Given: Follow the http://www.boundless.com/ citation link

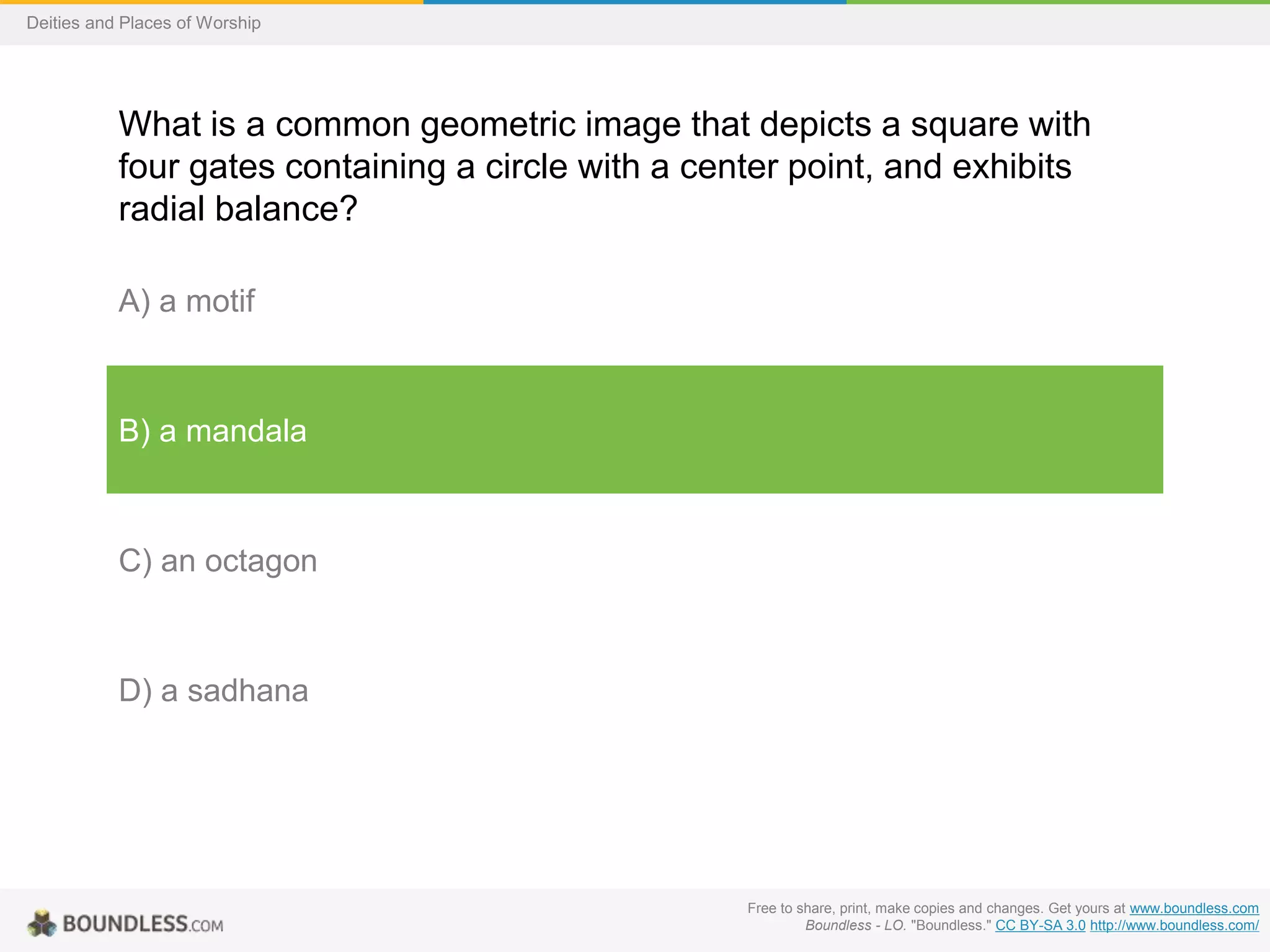Looking at the screenshot, I should (x=1174, y=925).
